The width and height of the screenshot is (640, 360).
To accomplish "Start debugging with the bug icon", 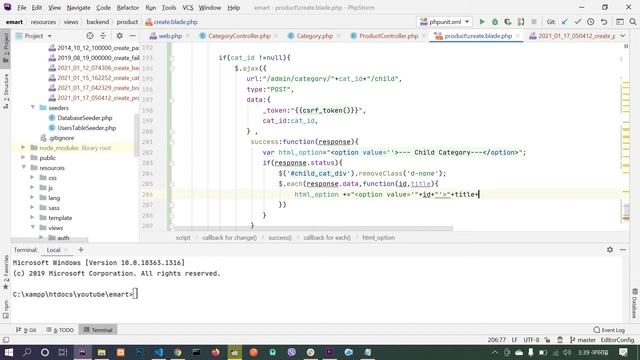I will pos(495,22).
